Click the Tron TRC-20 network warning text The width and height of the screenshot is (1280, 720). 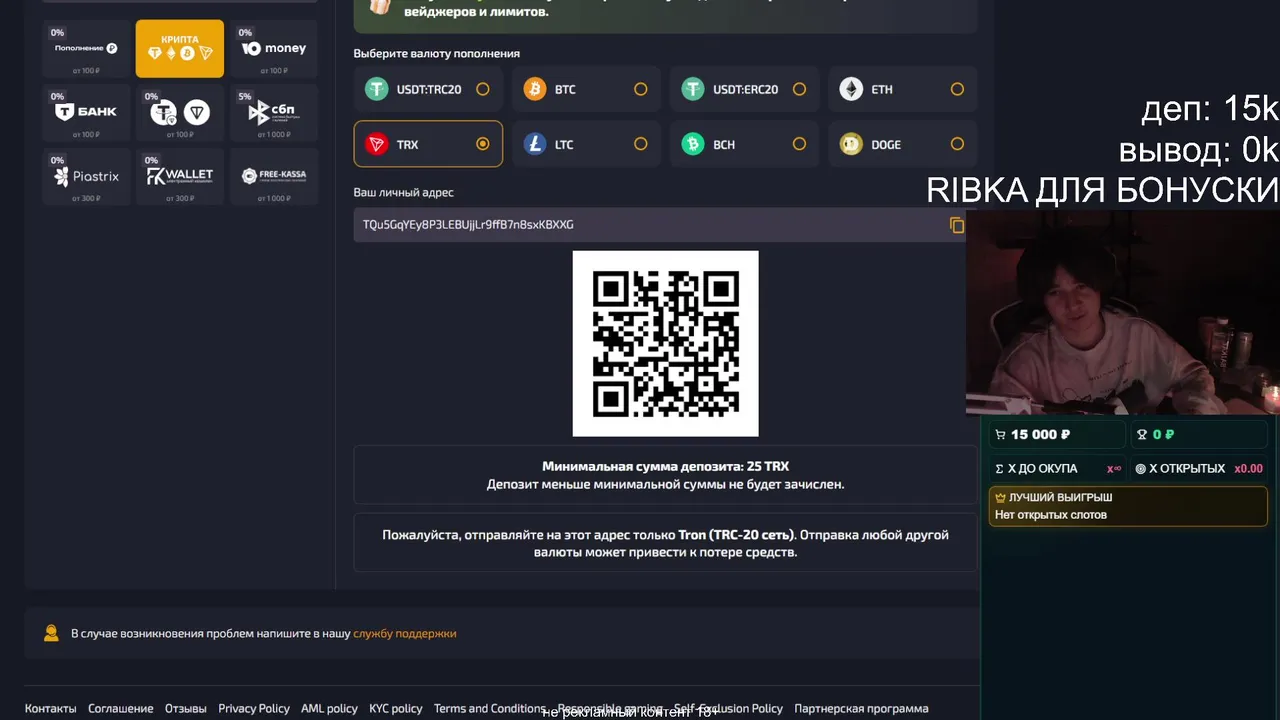click(x=665, y=543)
